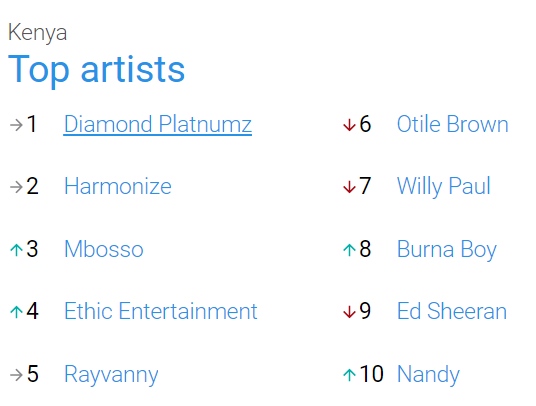Click the up arrow beside rank 4
Screen dimensions: 536x406
[x=16, y=312]
